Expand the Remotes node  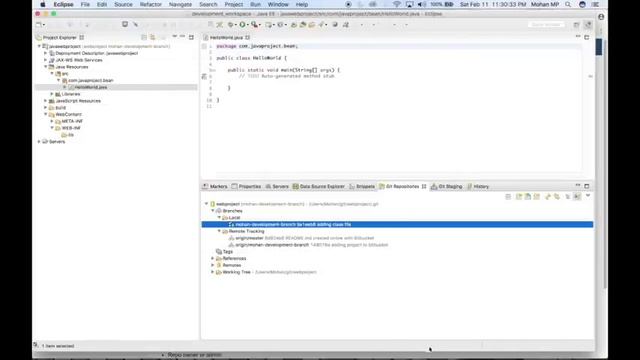point(213,265)
